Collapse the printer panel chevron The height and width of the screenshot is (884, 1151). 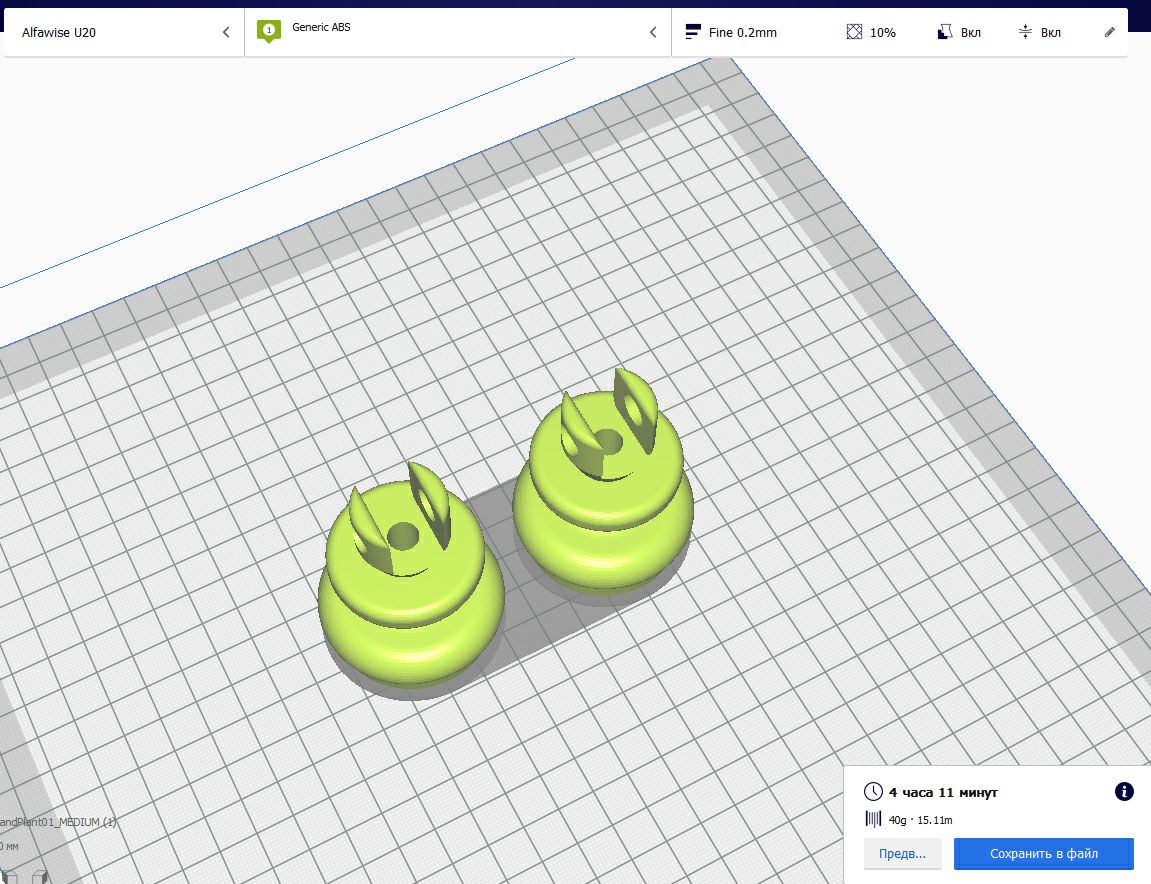coord(226,32)
